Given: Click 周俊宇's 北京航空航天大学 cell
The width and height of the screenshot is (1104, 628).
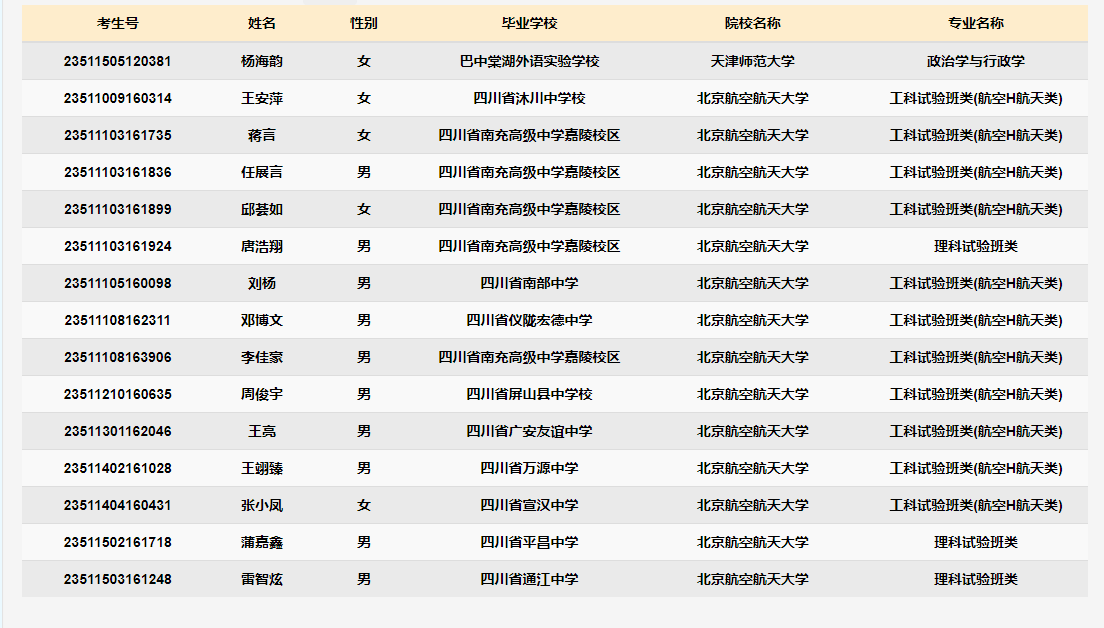Looking at the screenshot, I should coord(752,394).
